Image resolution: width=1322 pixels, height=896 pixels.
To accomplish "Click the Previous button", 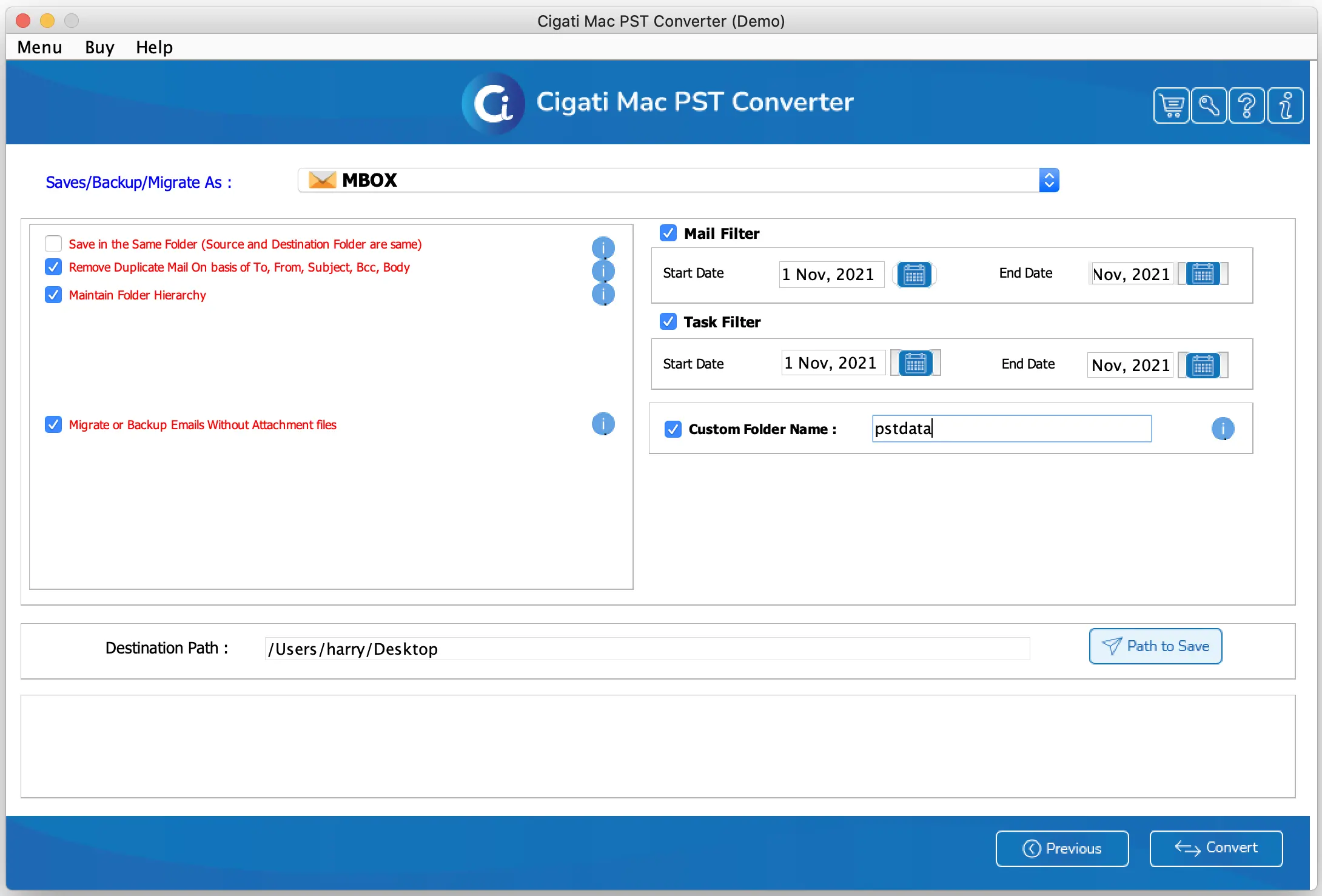I will coord(1062,848).
